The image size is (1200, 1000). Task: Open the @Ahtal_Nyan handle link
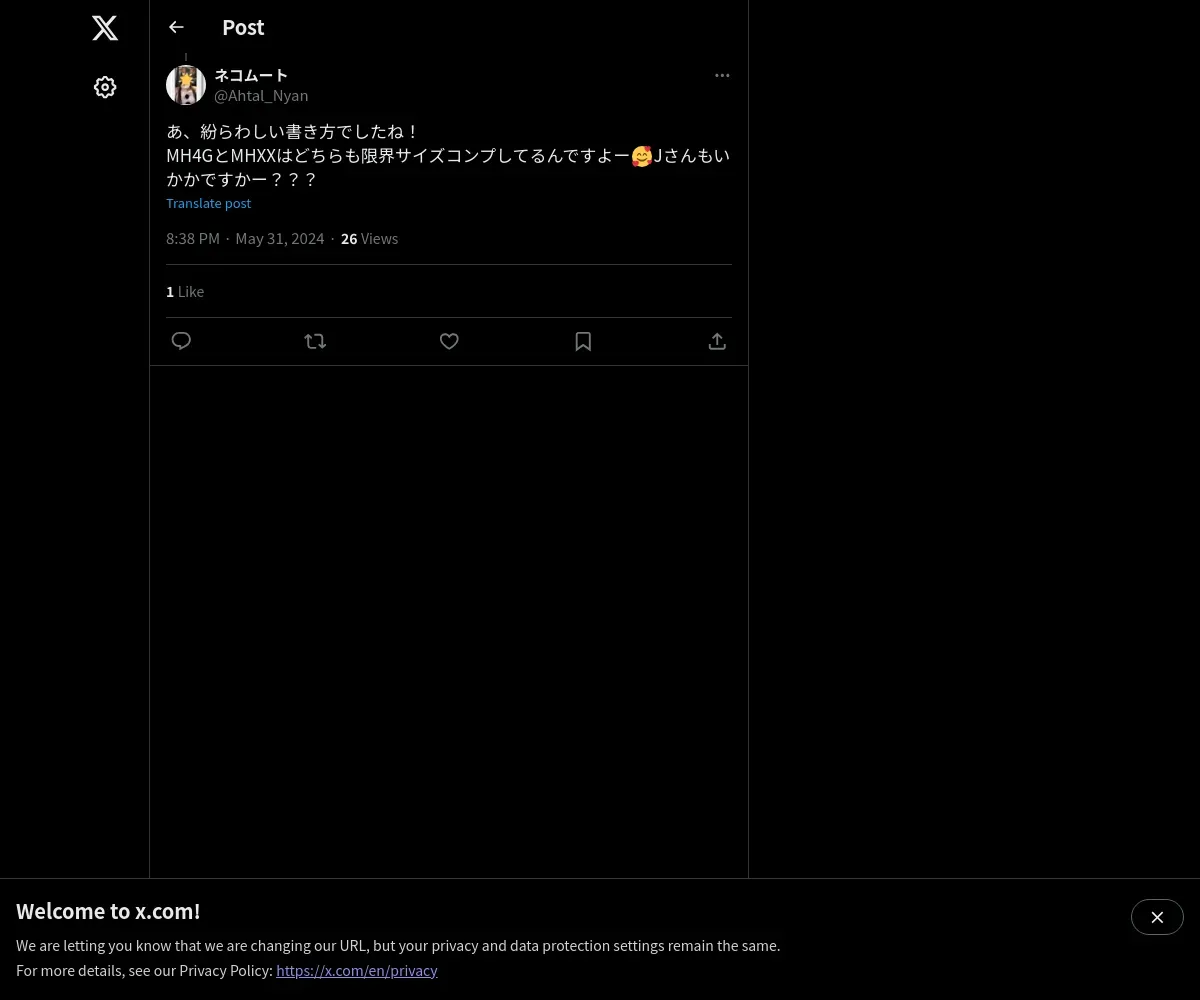point(261,96)
